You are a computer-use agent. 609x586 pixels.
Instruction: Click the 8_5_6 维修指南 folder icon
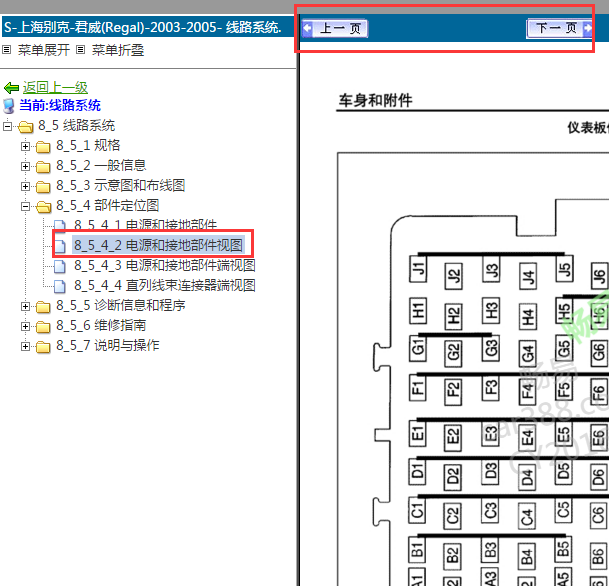[43, 327]
